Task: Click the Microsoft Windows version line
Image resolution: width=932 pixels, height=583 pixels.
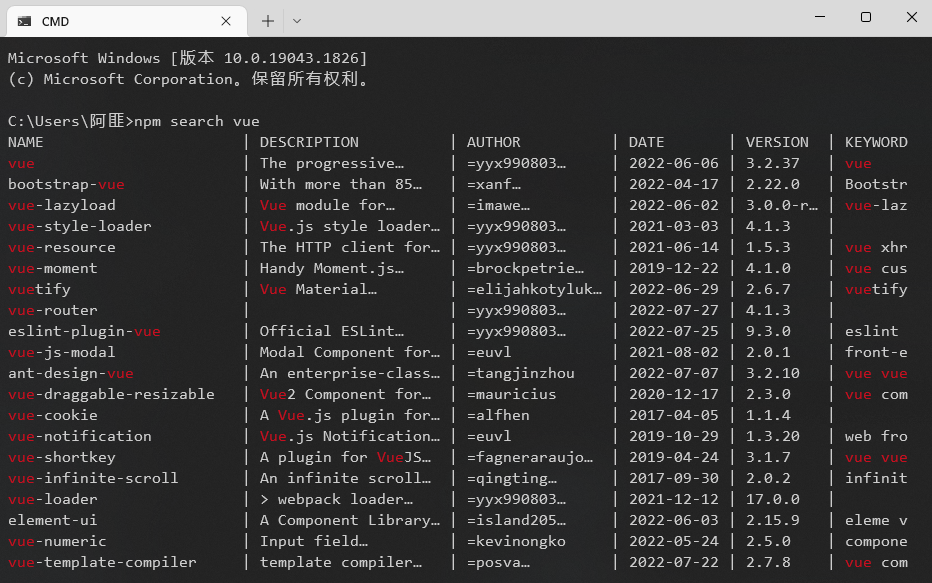Action: coord(188,58)
